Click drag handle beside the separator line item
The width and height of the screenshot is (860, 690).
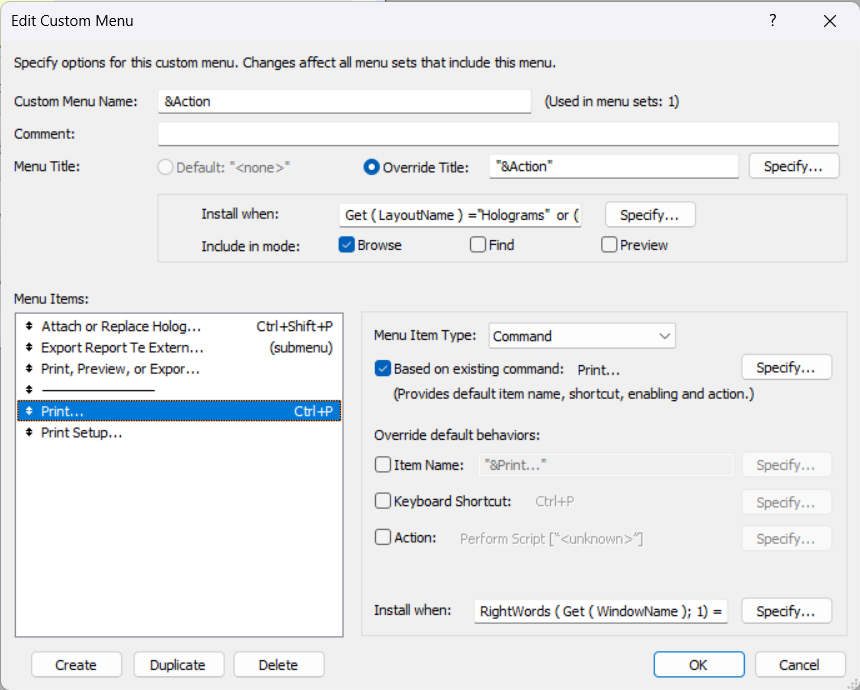coord(30,390)
